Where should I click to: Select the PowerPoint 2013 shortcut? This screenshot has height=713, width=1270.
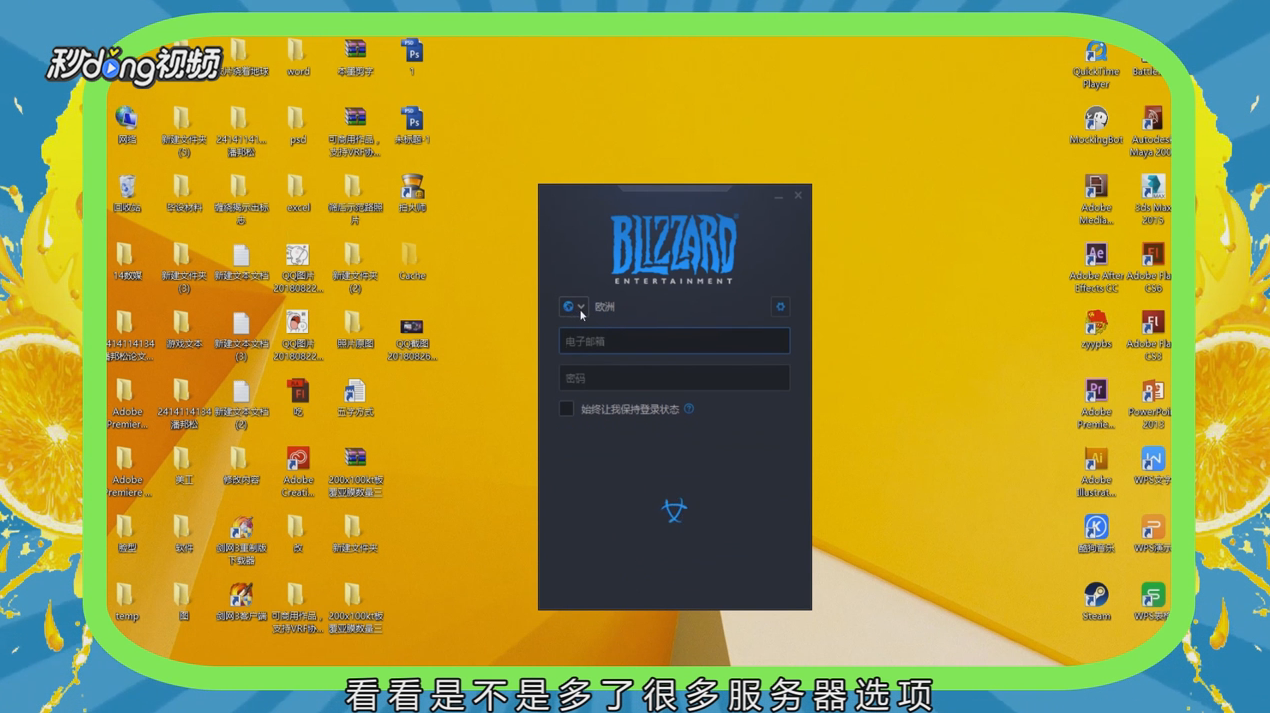coord(1152,404)
